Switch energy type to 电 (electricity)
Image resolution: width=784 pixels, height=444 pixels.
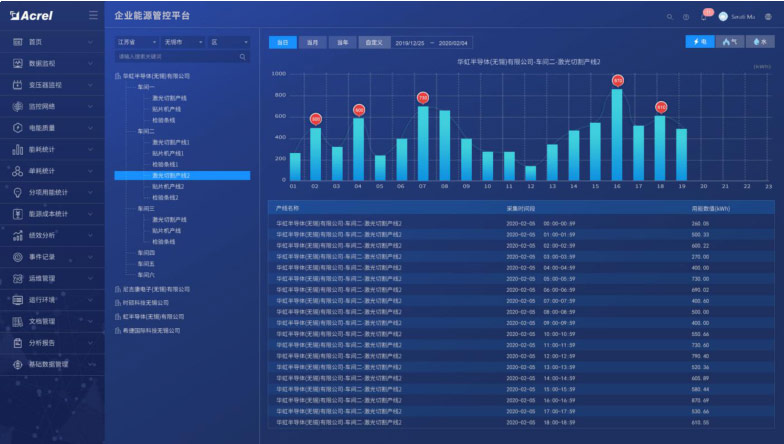click(x=699, y=42)
